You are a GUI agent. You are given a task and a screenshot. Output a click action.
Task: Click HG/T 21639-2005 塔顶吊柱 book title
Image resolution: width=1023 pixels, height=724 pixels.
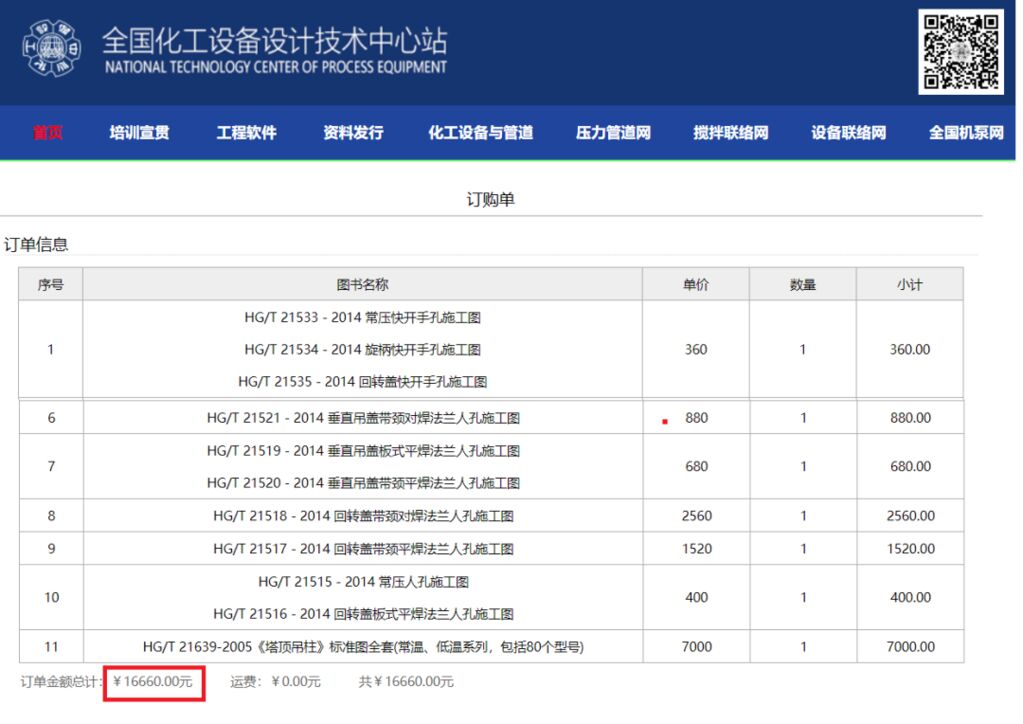click(x=362, y=647)
